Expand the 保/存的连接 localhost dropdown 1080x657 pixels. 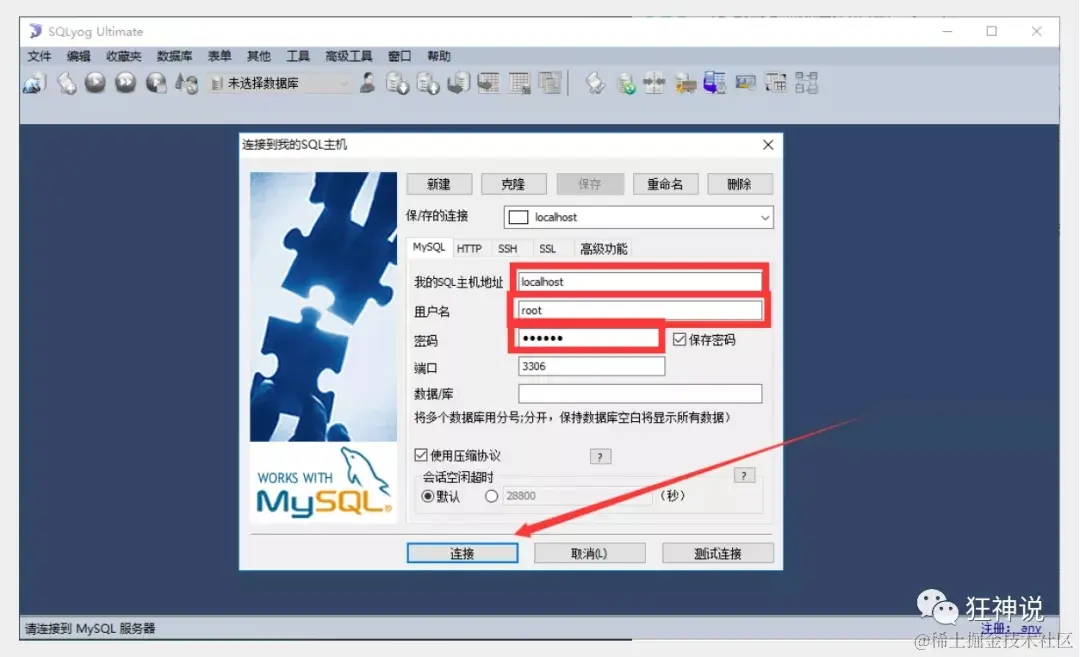click(638, 217)
